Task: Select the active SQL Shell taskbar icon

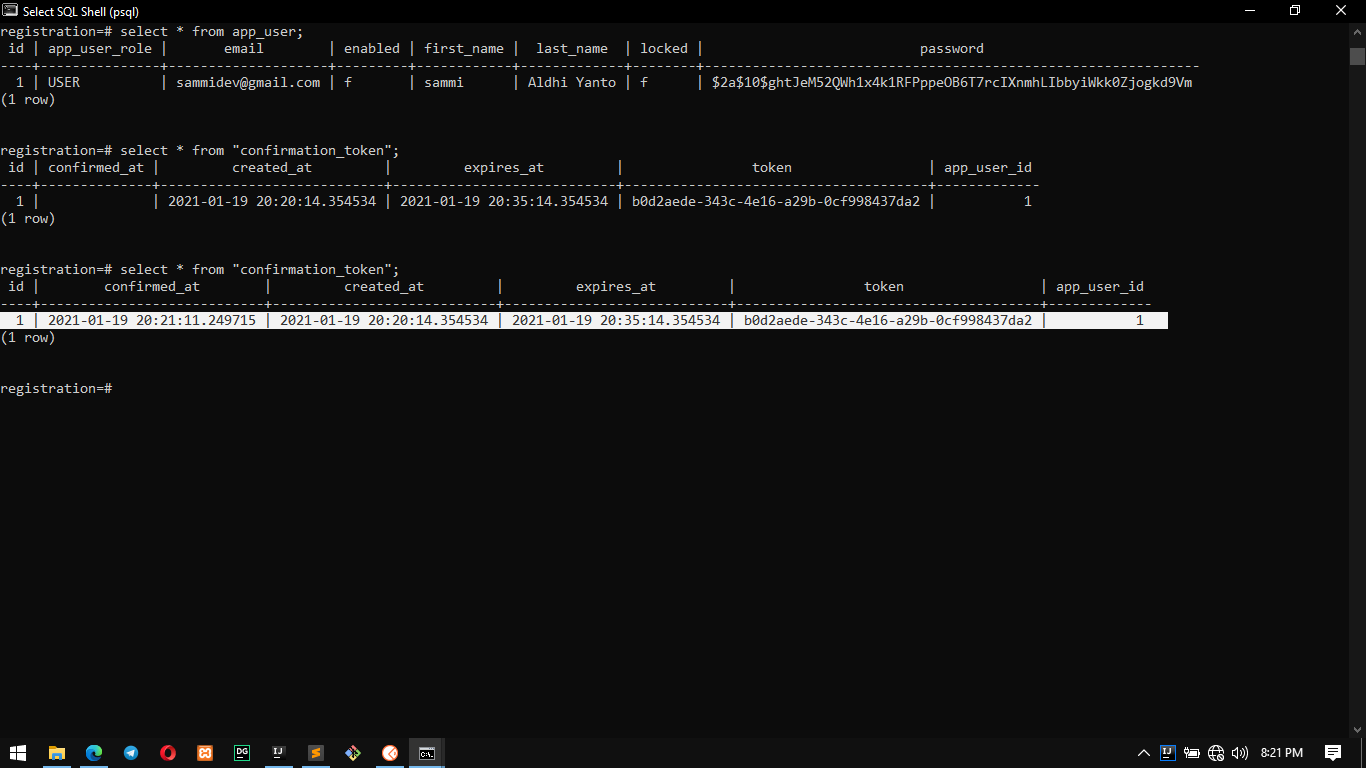Action: (x=426, y=753)
